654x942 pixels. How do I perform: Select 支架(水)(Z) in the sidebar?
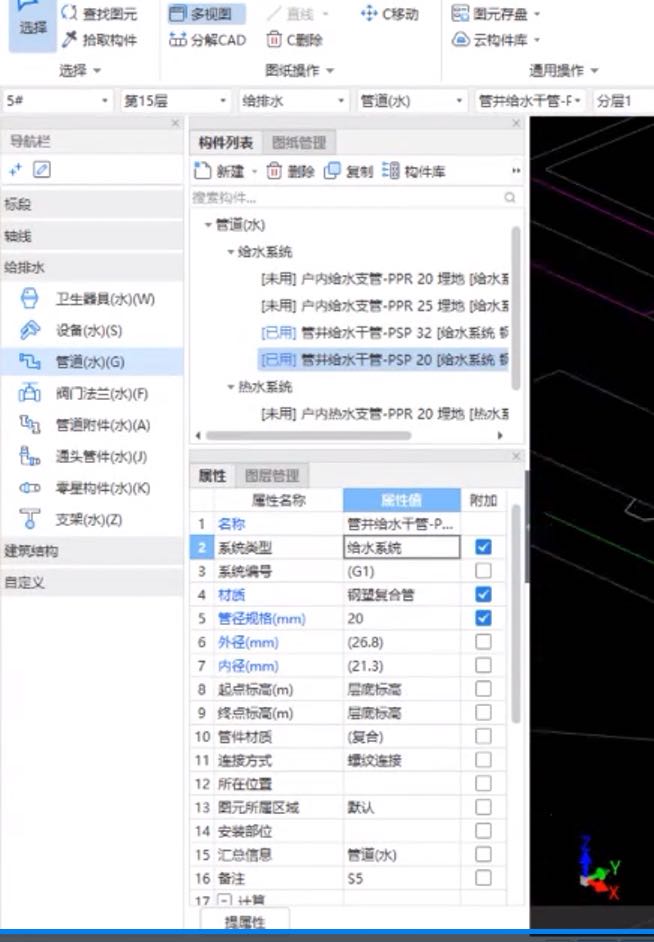(x=92, y=520)
